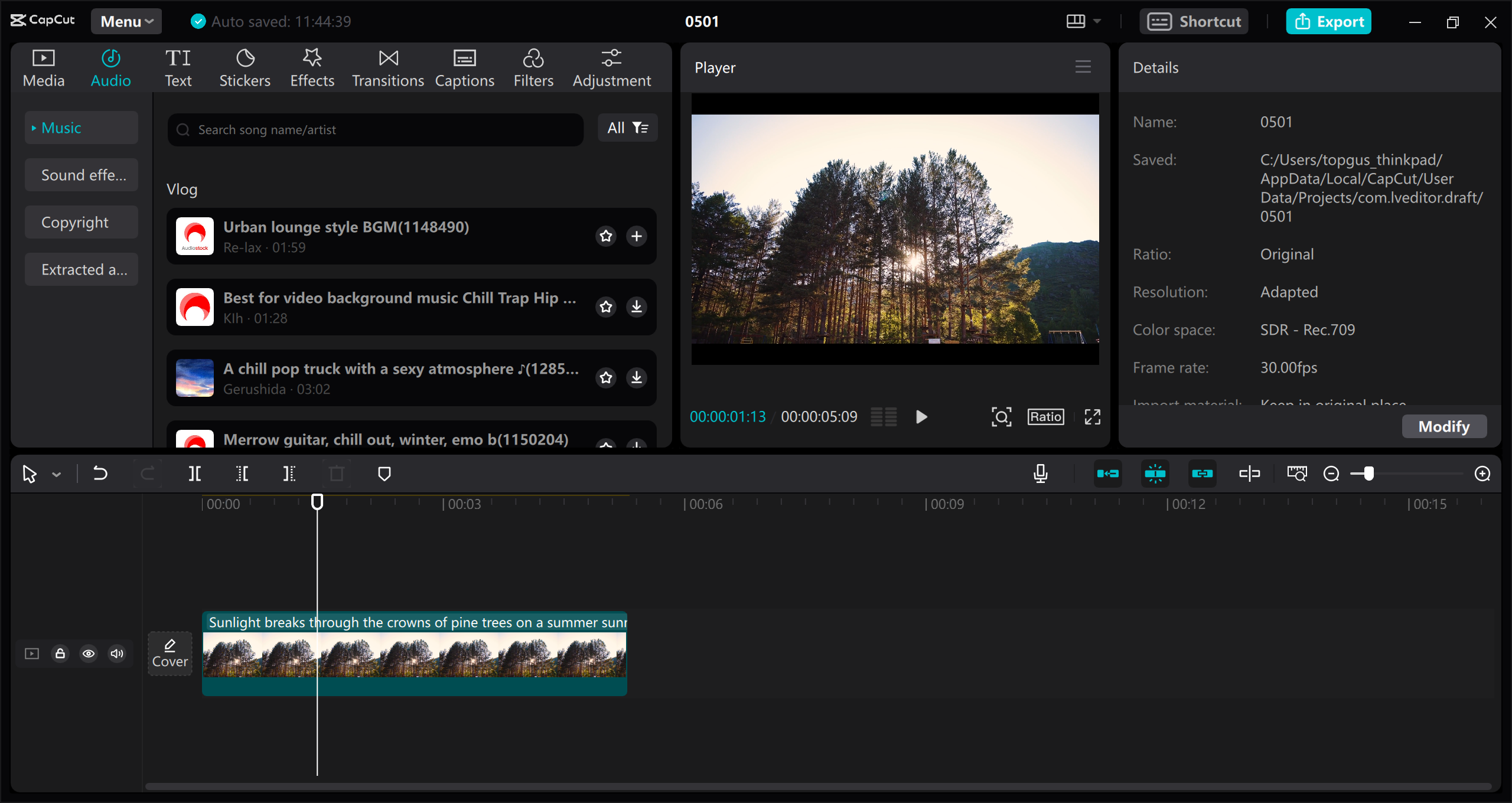Expand the cursor tool options chevron
The width and height of the screenshot is (1512, 803).
pyautogui.click(x=57, y=474)
